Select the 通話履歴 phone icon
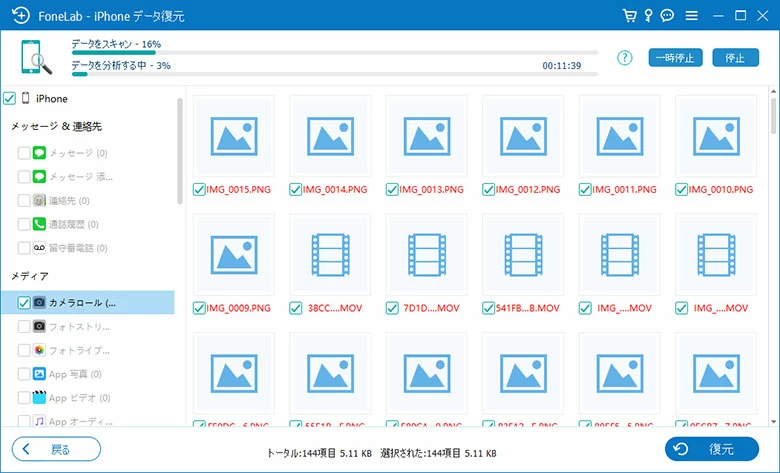The width and height of the screenshot is (780, 473). click(39, 224)
